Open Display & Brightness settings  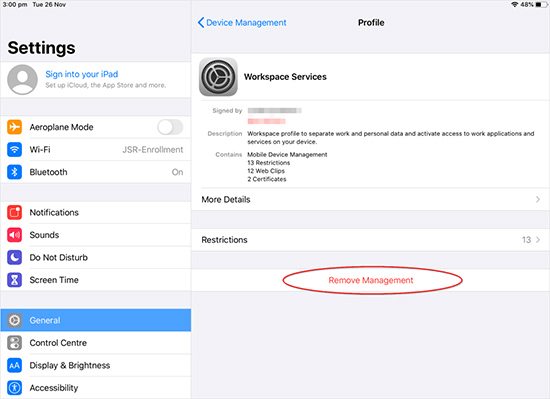pyautogui.click(x=96, y=365)
